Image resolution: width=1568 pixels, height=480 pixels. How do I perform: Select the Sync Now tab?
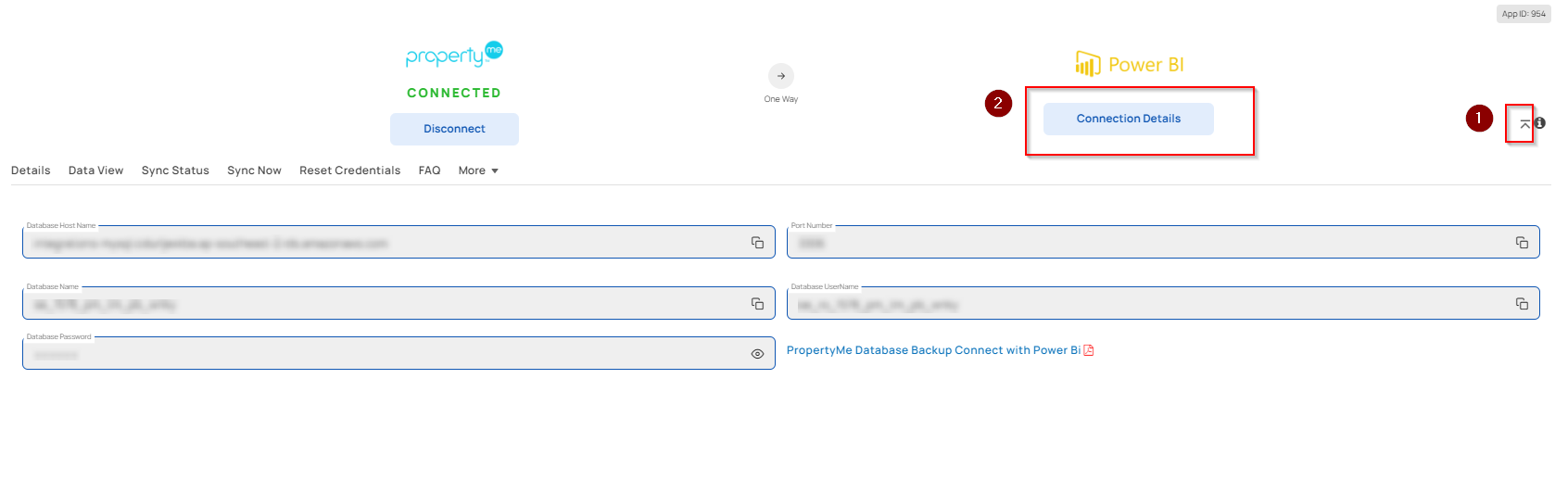[x=254, y=171]
